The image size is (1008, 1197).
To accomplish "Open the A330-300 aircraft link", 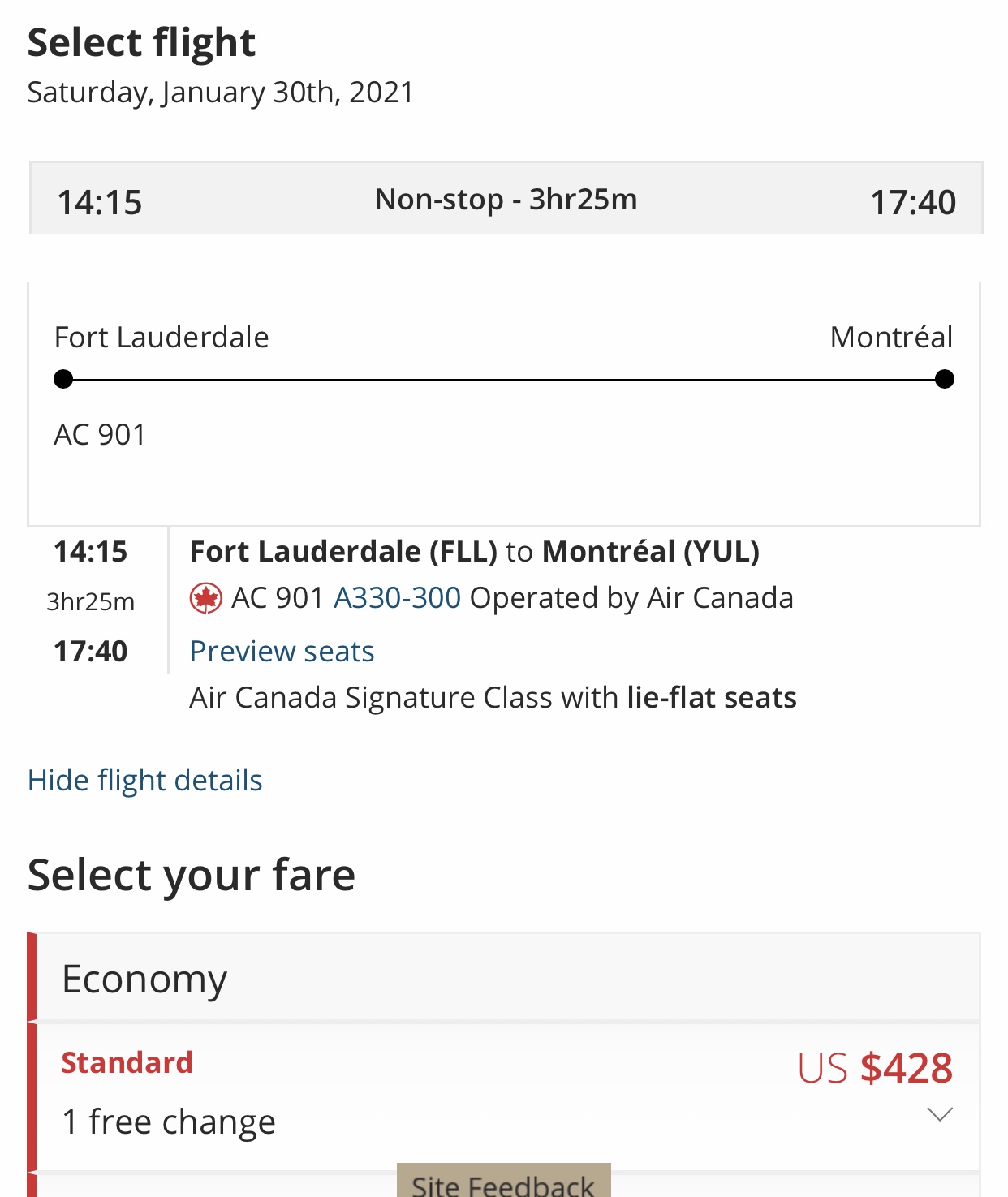I will (398, 598).
